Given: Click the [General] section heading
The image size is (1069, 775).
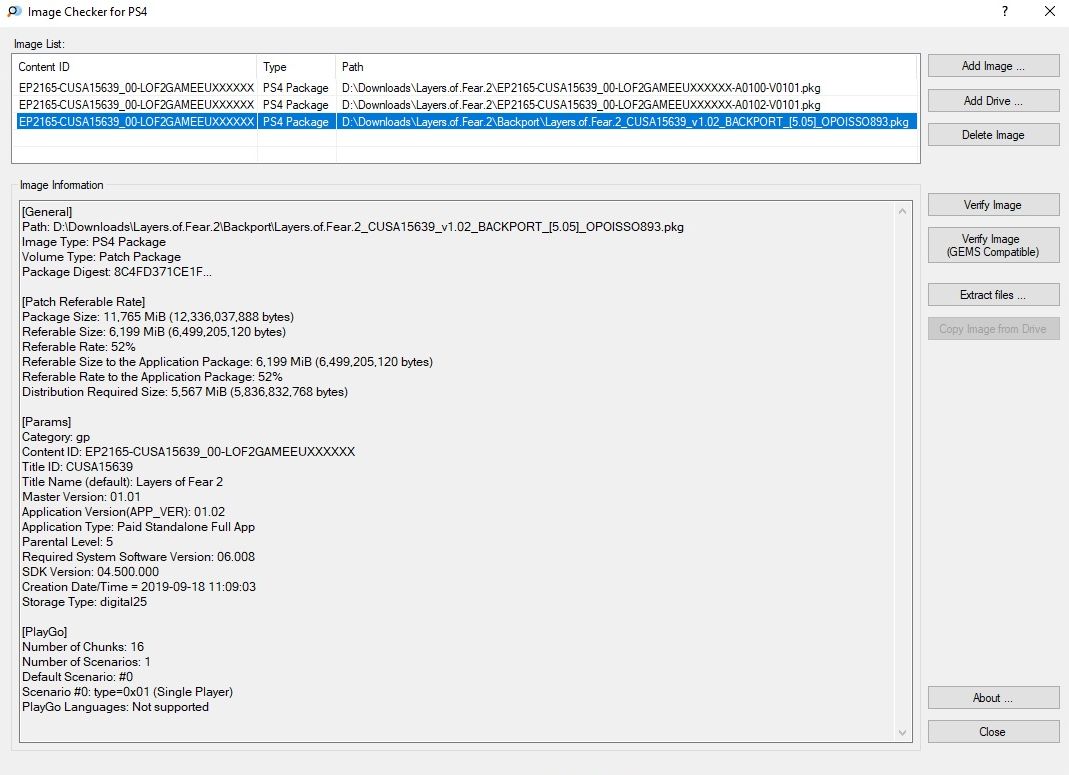Looking at the screenshot, I should tap(47, 212).
